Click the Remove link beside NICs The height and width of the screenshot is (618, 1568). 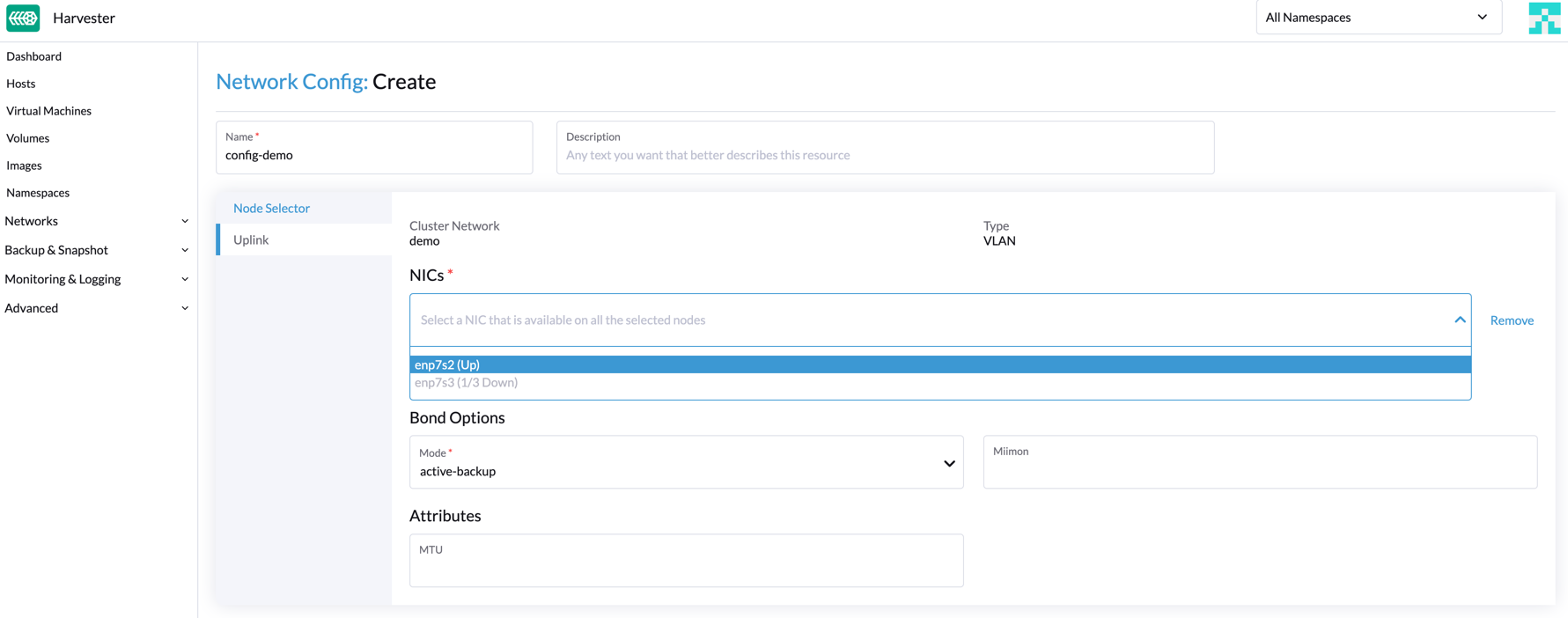[1511, 320]
